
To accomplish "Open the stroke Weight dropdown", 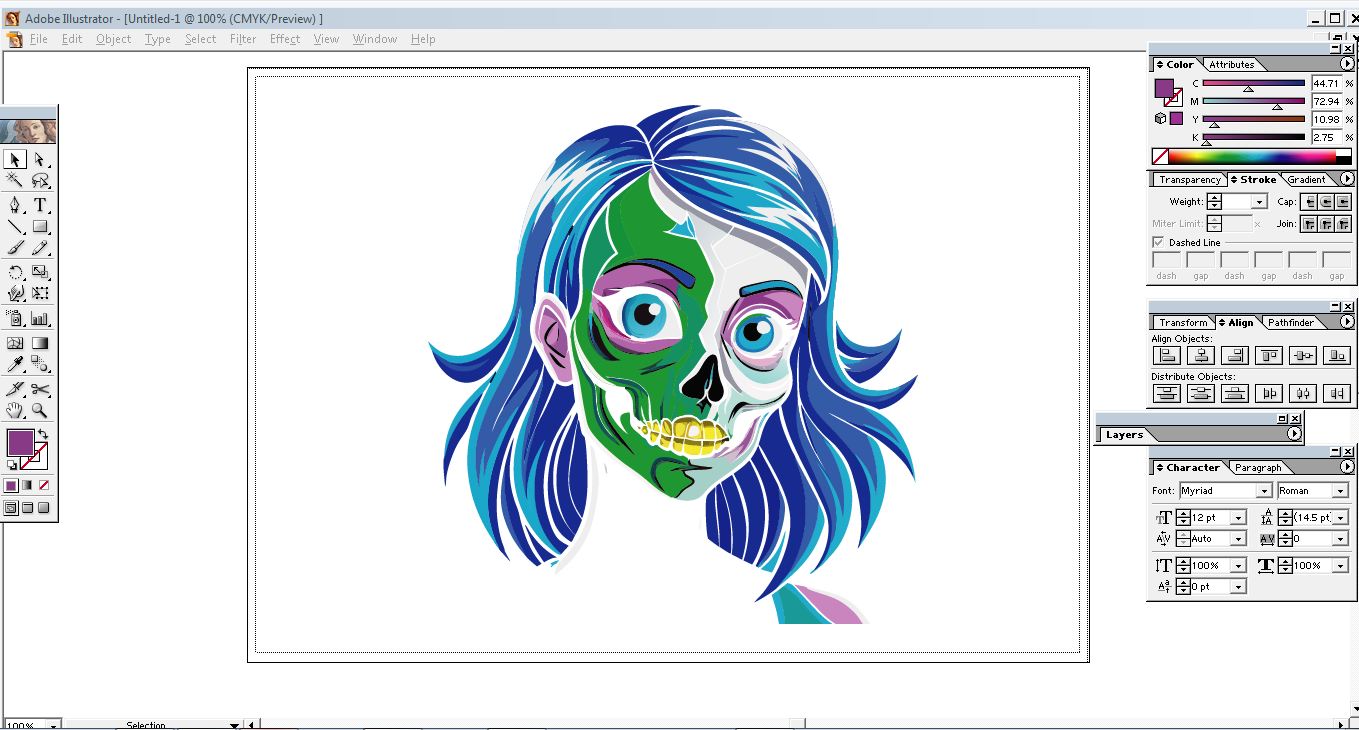I will tap(1259, 202).
